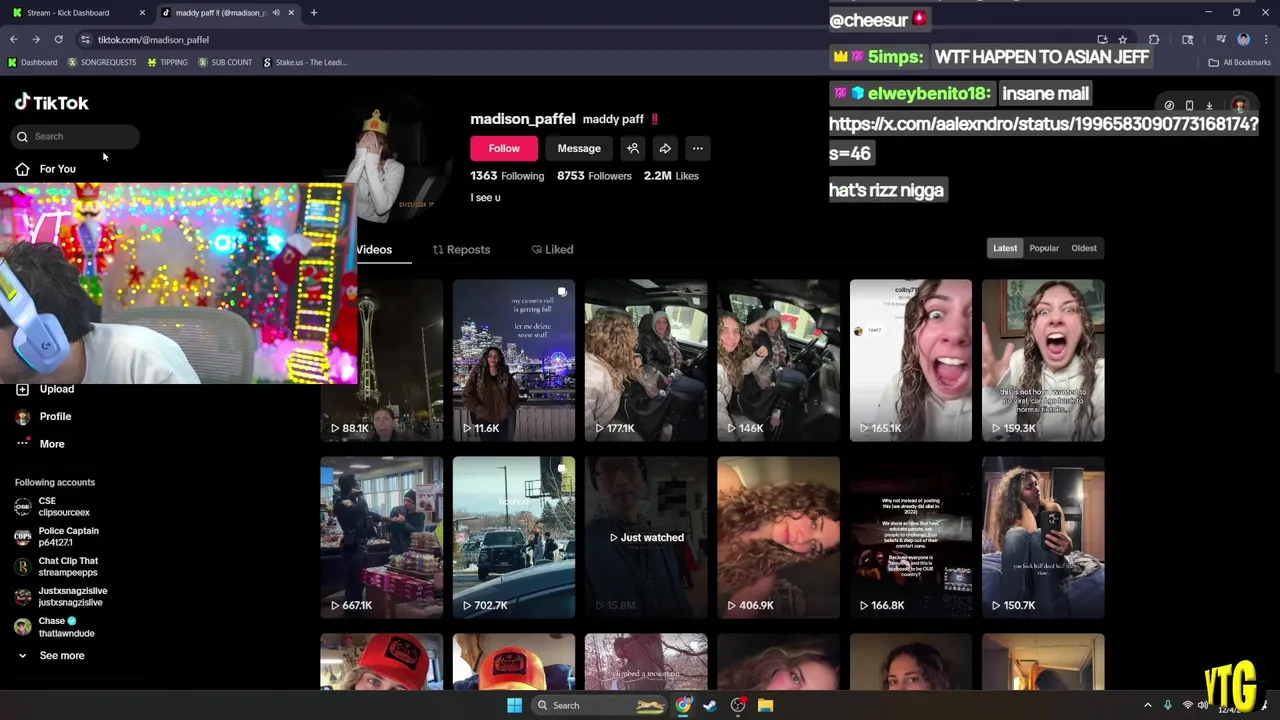Open Chat Clip That streampeepps account
1280x720 pixels.
tap(57, 567)
